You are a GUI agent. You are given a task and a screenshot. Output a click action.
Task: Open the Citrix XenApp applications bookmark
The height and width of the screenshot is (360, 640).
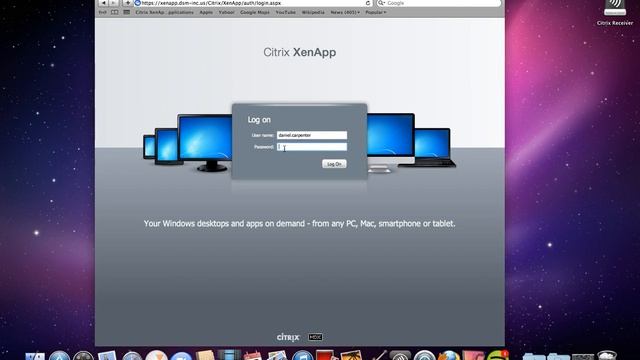click(x=164, y=12)
